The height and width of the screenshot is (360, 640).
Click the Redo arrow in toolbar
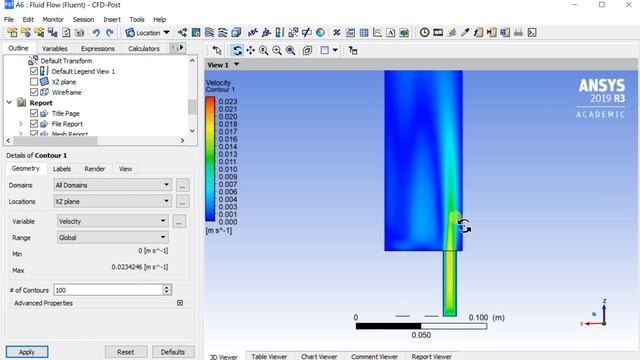click(109, 33)
